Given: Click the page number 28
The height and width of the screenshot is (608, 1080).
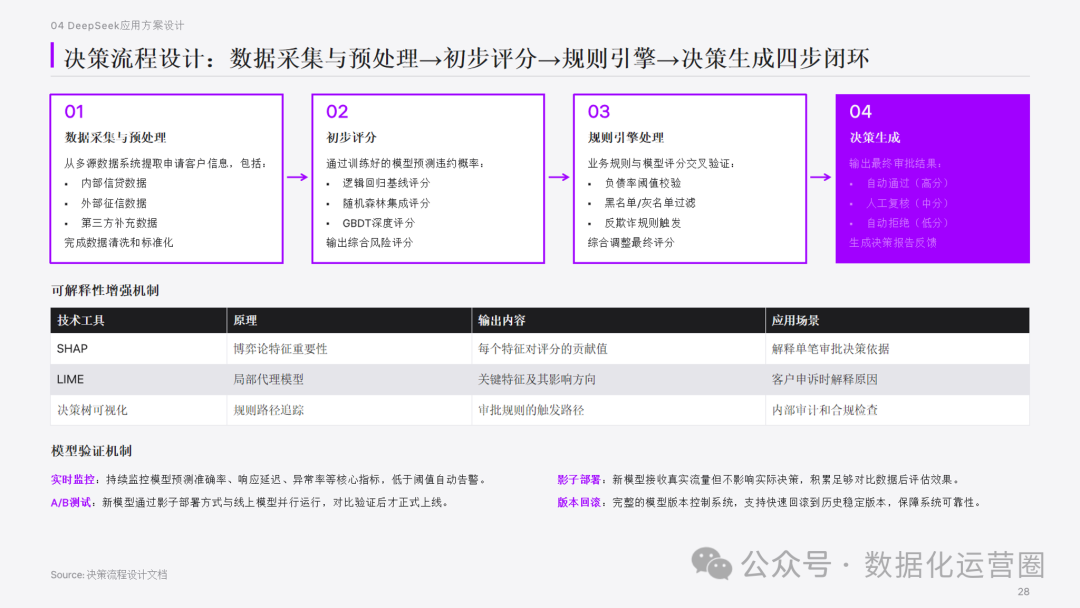Looking at the screenshot, I should pyautogui.click(x=1024, y=591).
